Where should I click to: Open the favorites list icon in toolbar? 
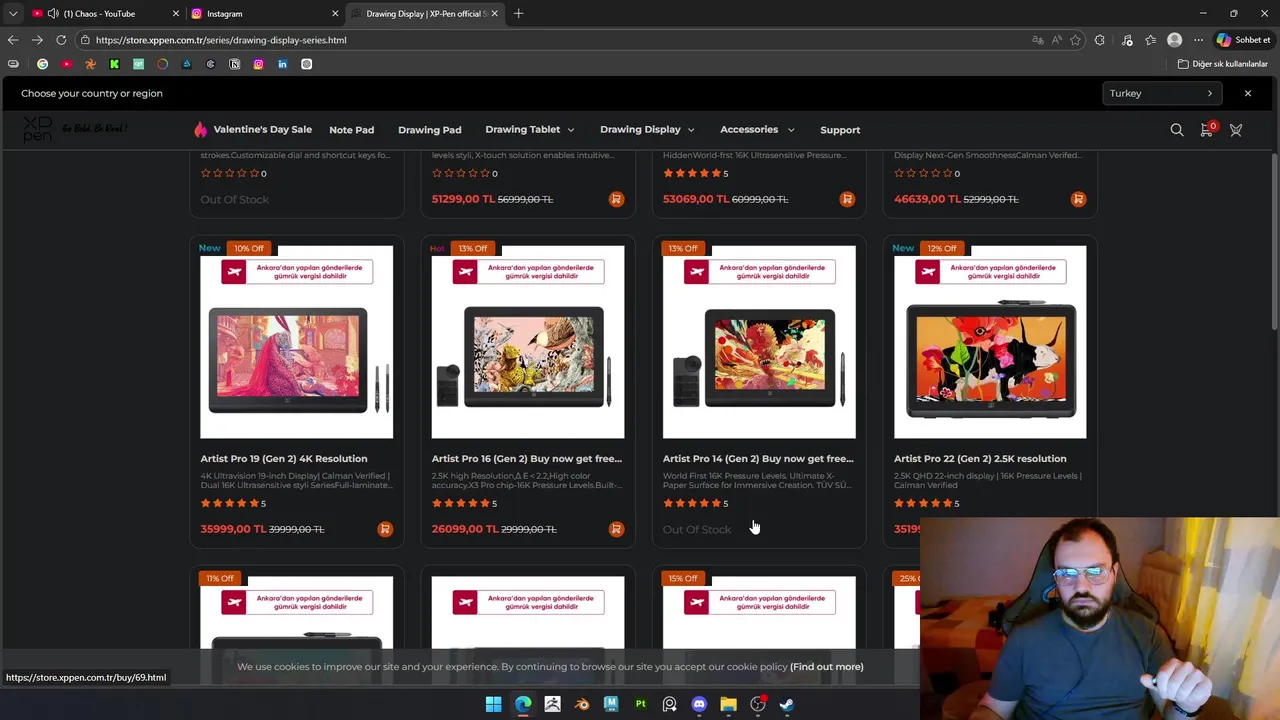click(x=1151, y=40)
